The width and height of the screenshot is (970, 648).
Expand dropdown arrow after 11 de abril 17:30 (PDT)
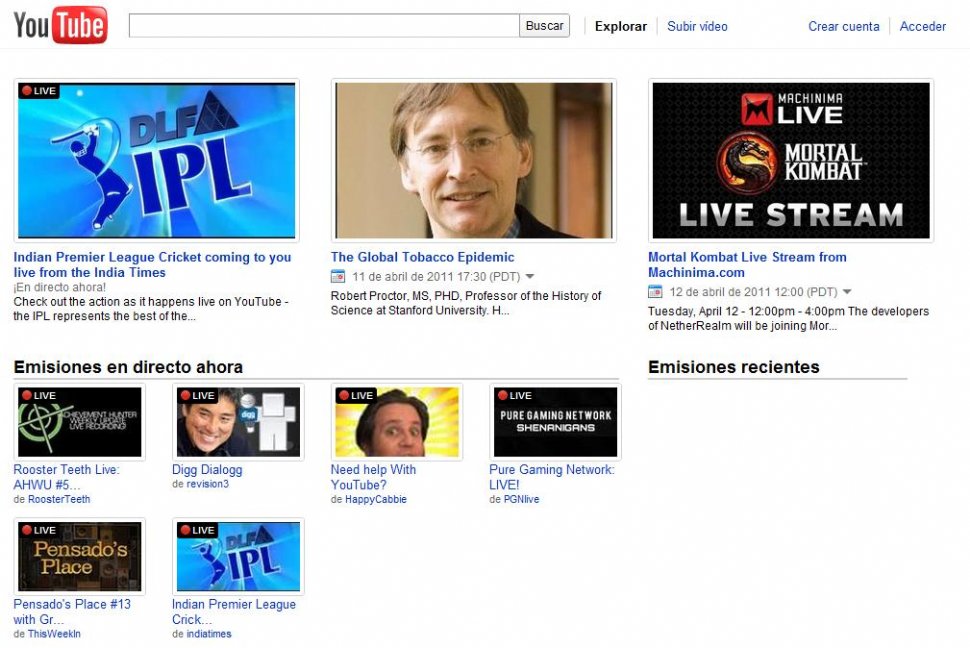530,277
